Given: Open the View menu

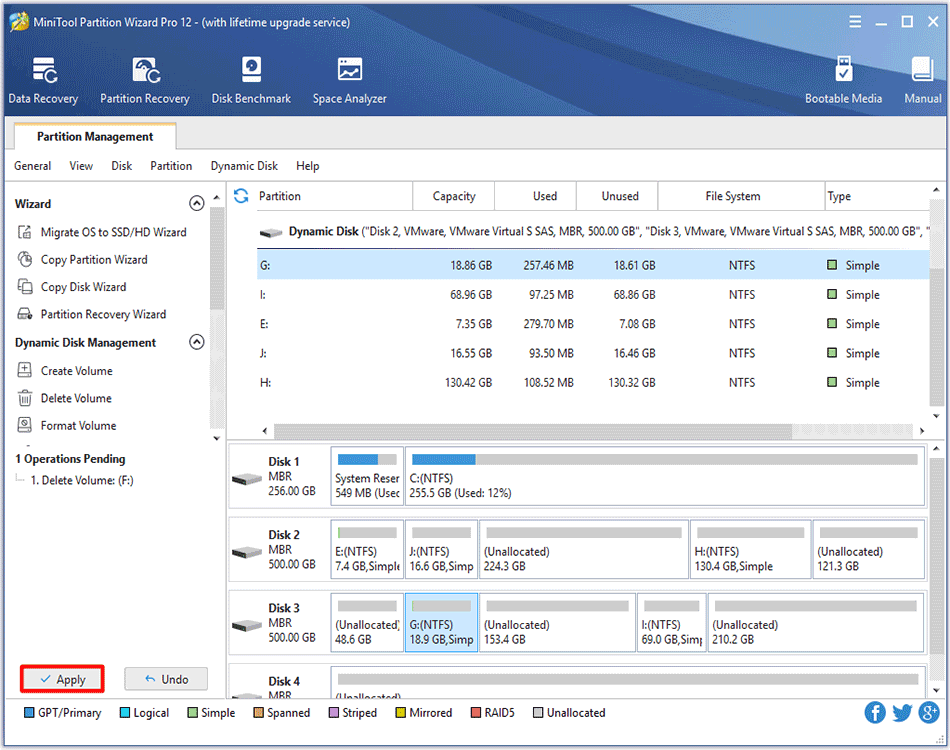Looking at the screenshot, I should coord(81,166).
